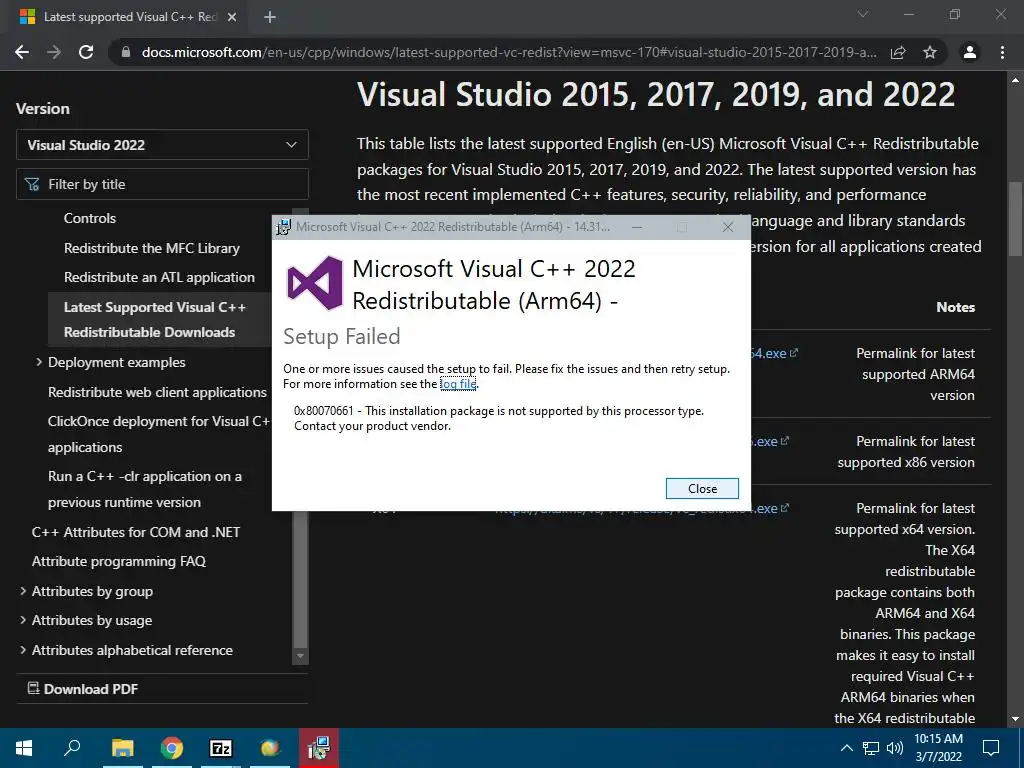Click the network tray icon
Image resolution: width=1024 pixels, height=768 pixels.
point(871,748)
